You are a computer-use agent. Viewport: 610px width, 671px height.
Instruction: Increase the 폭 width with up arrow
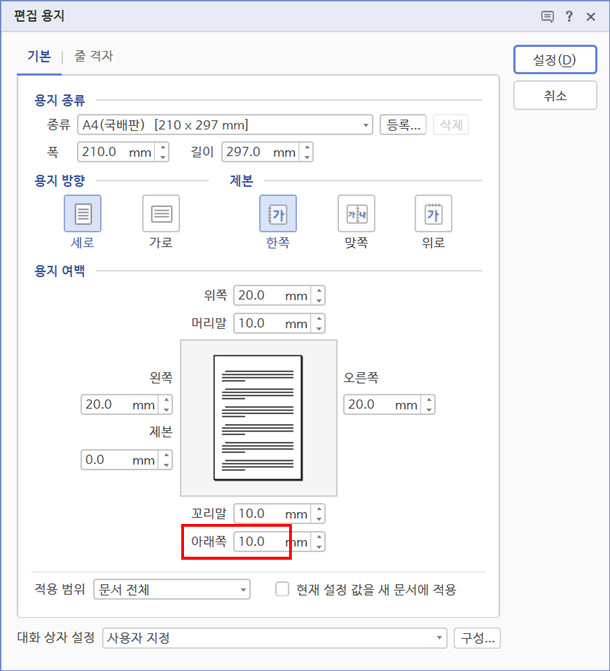pos(163,147)
